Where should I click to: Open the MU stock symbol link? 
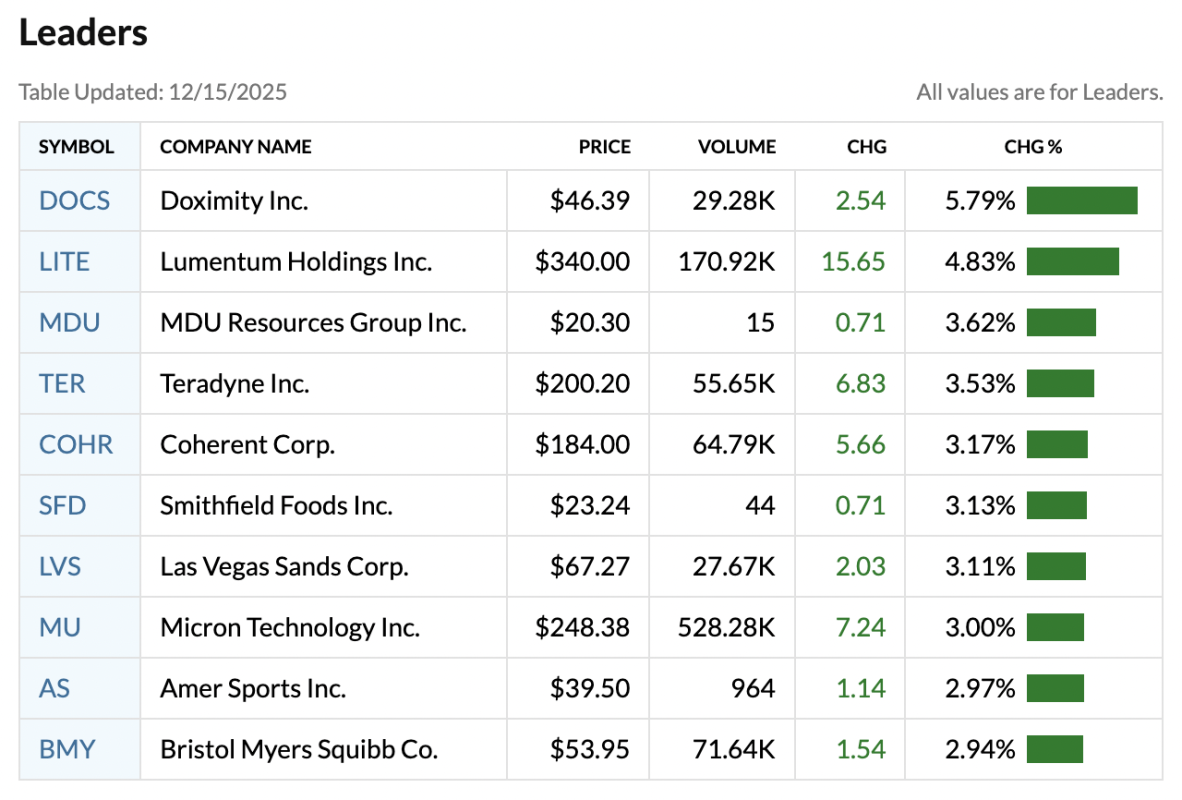tap(60, 628)
